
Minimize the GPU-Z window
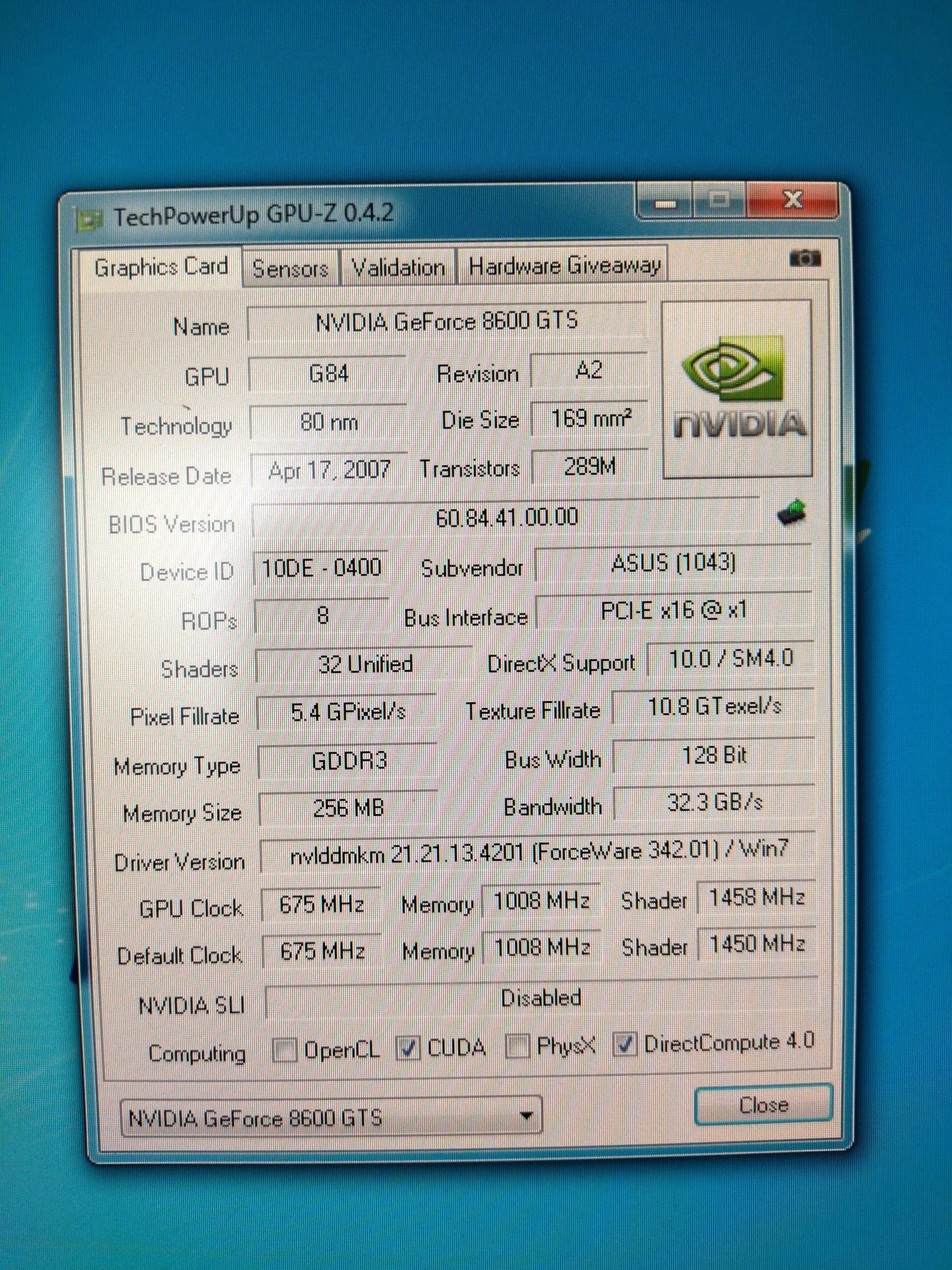[x=665, y=202]
